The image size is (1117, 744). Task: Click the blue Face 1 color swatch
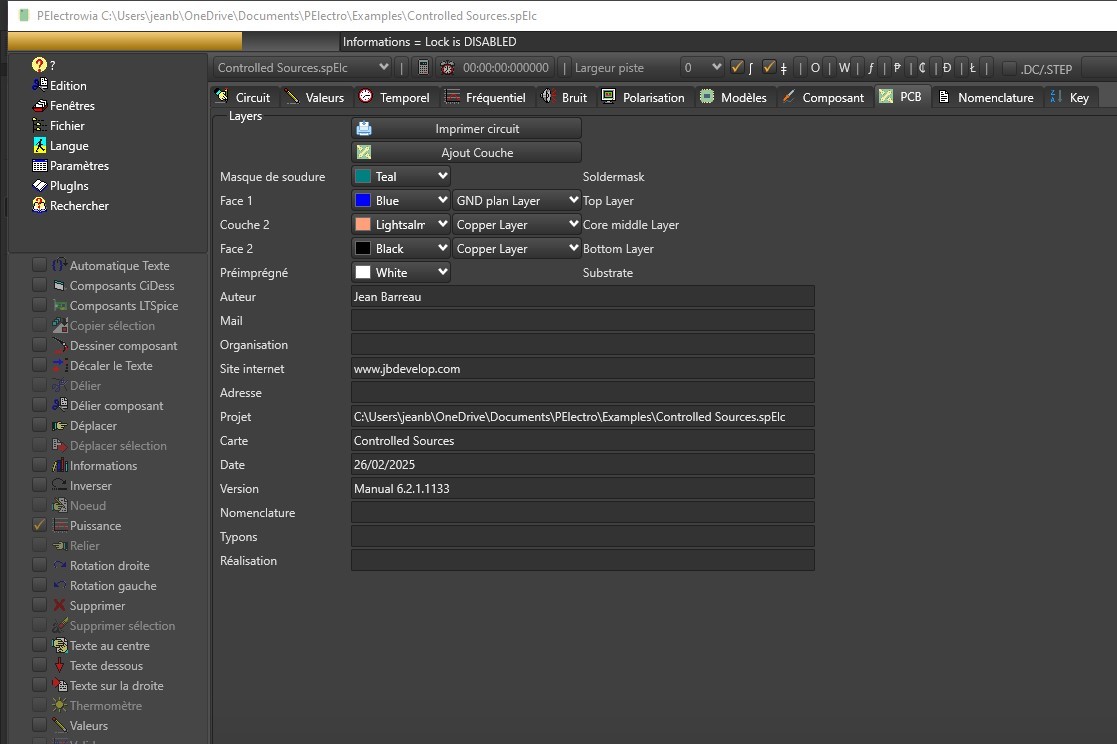[363, 201]
